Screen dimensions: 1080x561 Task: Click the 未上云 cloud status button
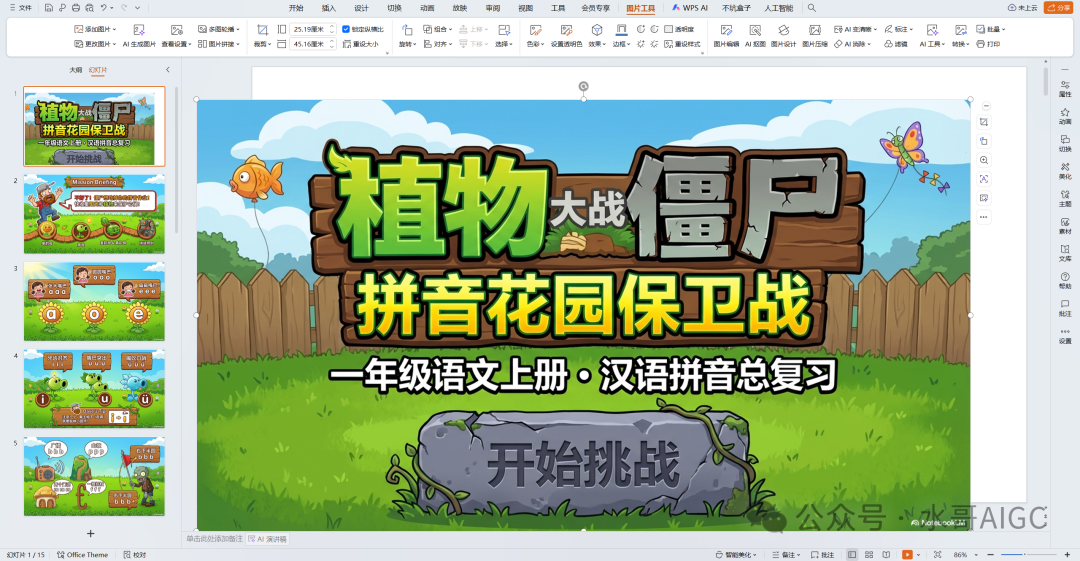(x=1022, y=8)
